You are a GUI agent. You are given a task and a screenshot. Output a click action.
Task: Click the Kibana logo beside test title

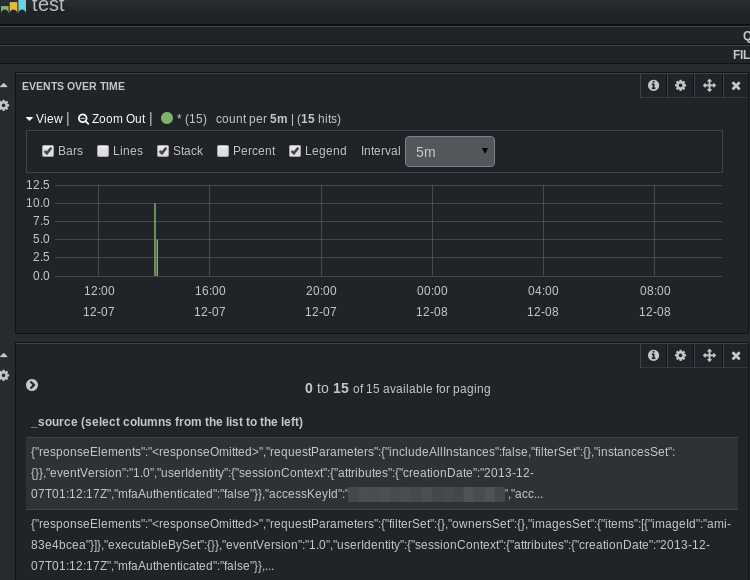tap(13, 6)
